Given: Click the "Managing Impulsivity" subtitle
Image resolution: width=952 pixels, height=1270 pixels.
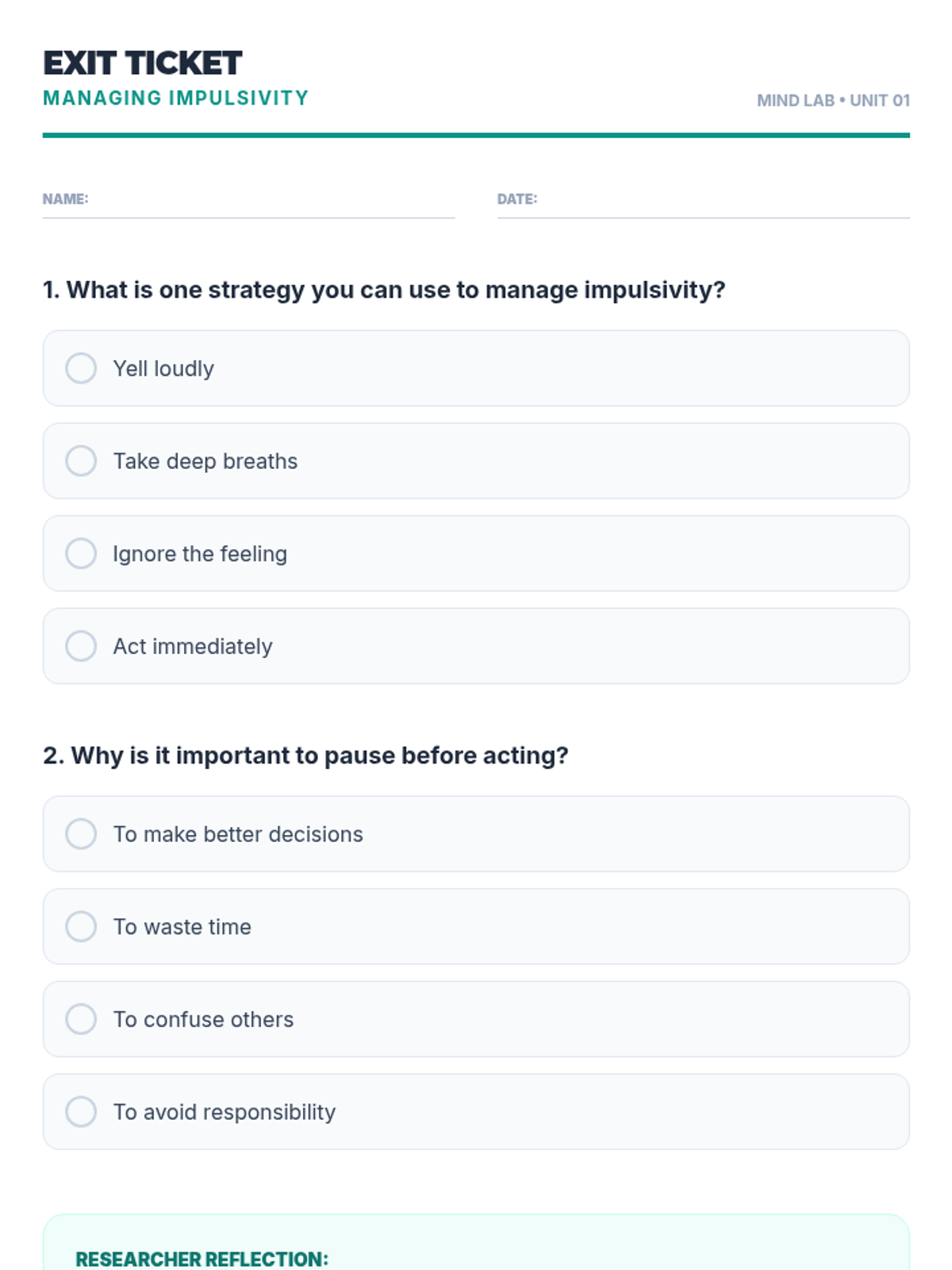Looking at the screenshot, I should pyautogui.click(x=175, y=98).
